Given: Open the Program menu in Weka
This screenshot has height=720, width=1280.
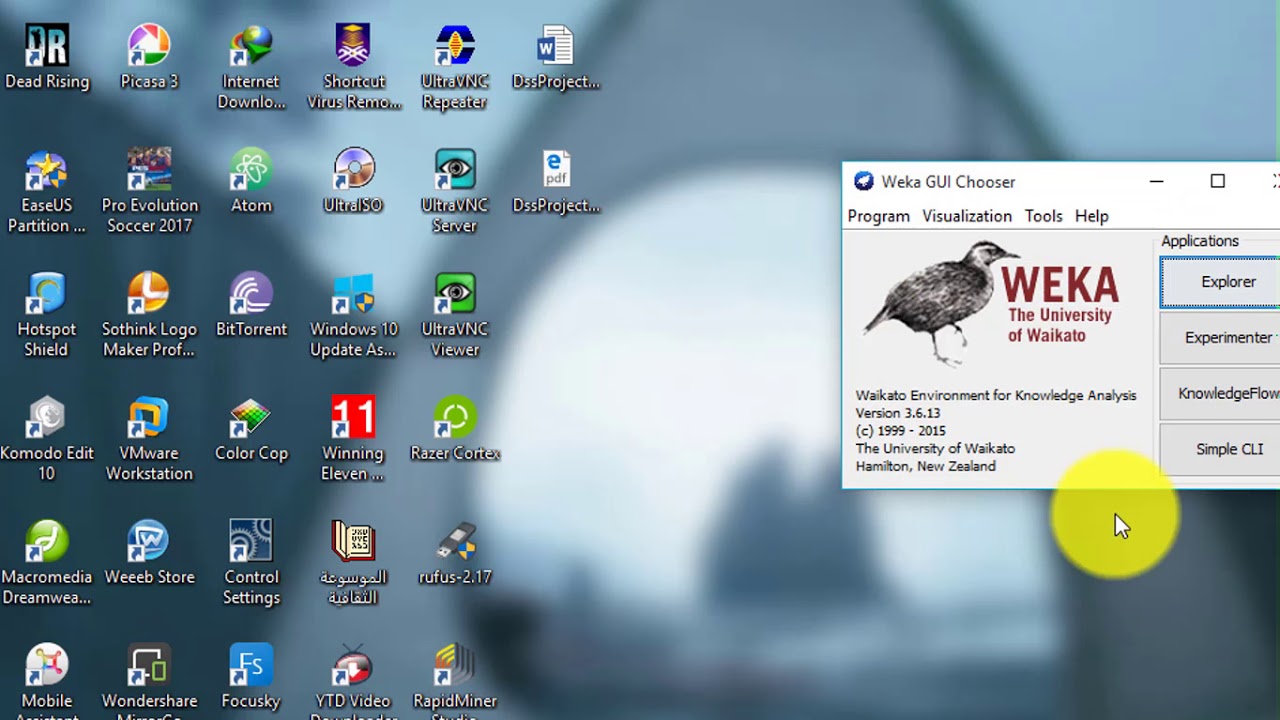Looking at the screenshot, I should 879,216.
